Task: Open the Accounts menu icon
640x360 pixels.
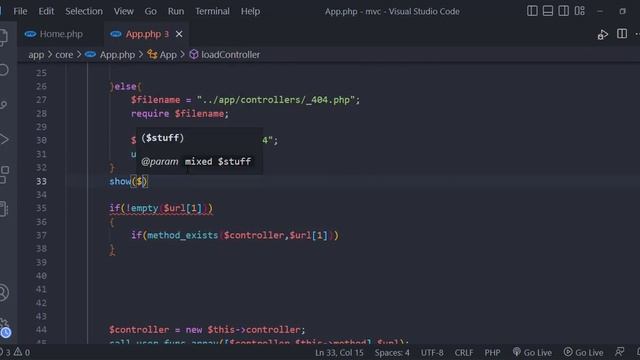Action: tap(4, 292)
